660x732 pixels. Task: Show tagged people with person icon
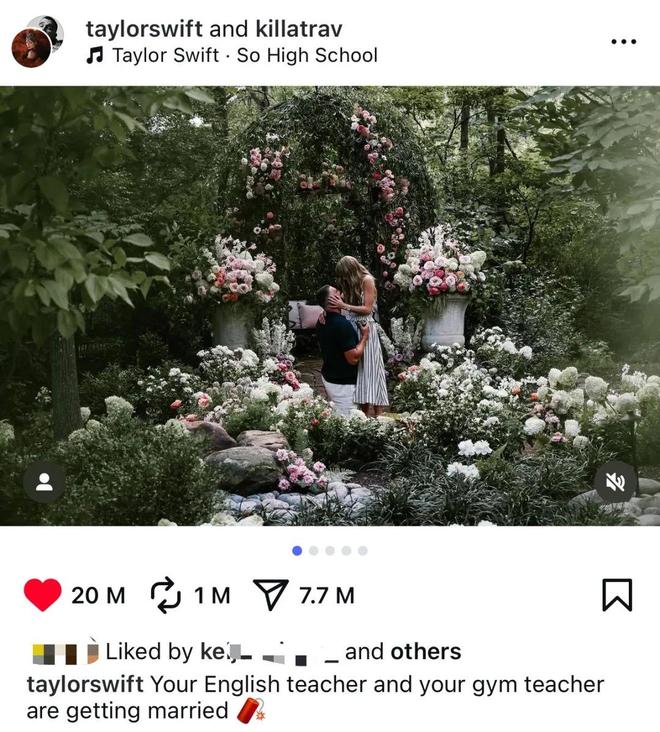[44, 482]
